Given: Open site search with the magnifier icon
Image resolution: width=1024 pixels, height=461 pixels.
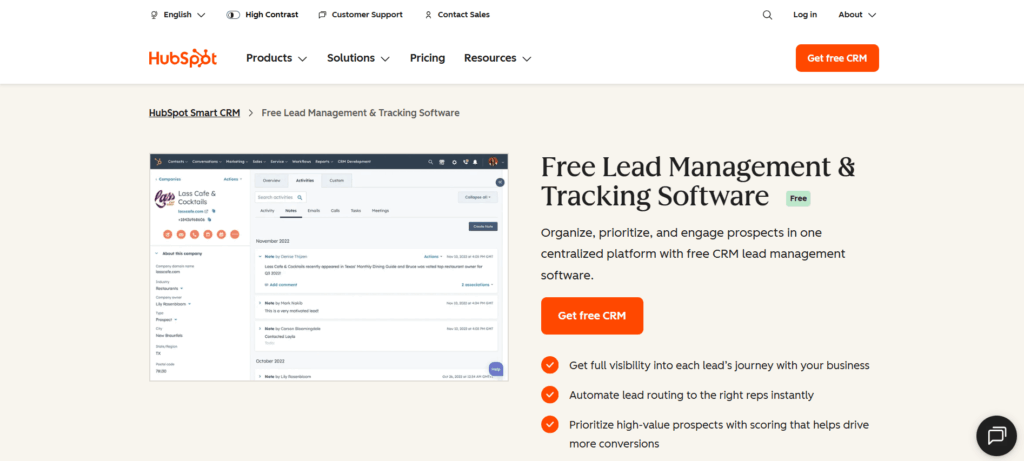Looking at the screenshot, I should tap(767, 14).
